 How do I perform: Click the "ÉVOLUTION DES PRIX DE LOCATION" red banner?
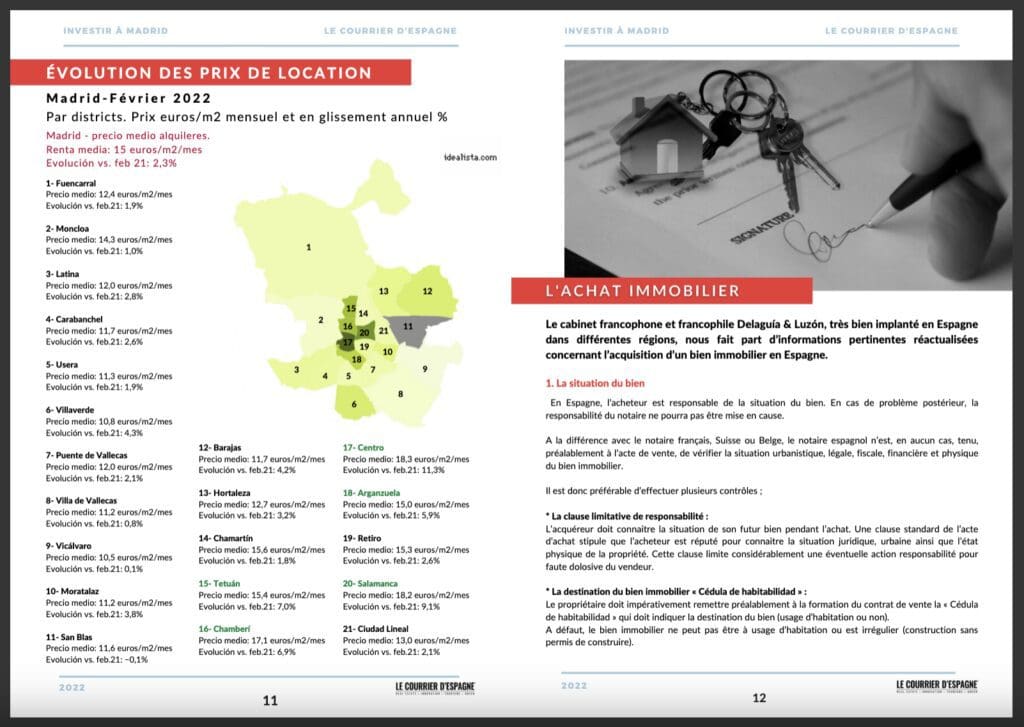click(x=210, y=72)
